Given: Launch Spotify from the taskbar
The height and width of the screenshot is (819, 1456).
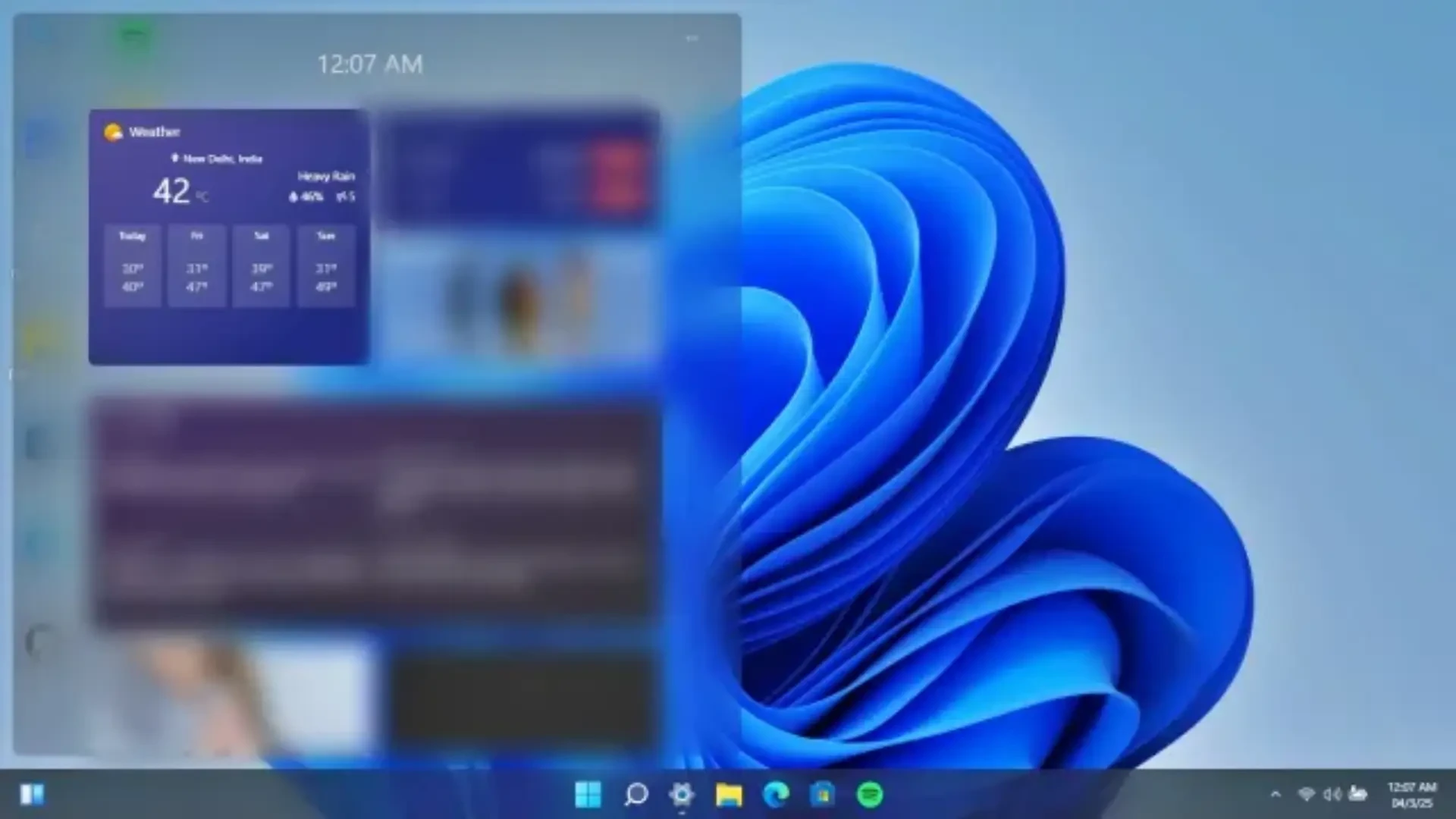Looking at the screenshot, I should coord(870,794).
